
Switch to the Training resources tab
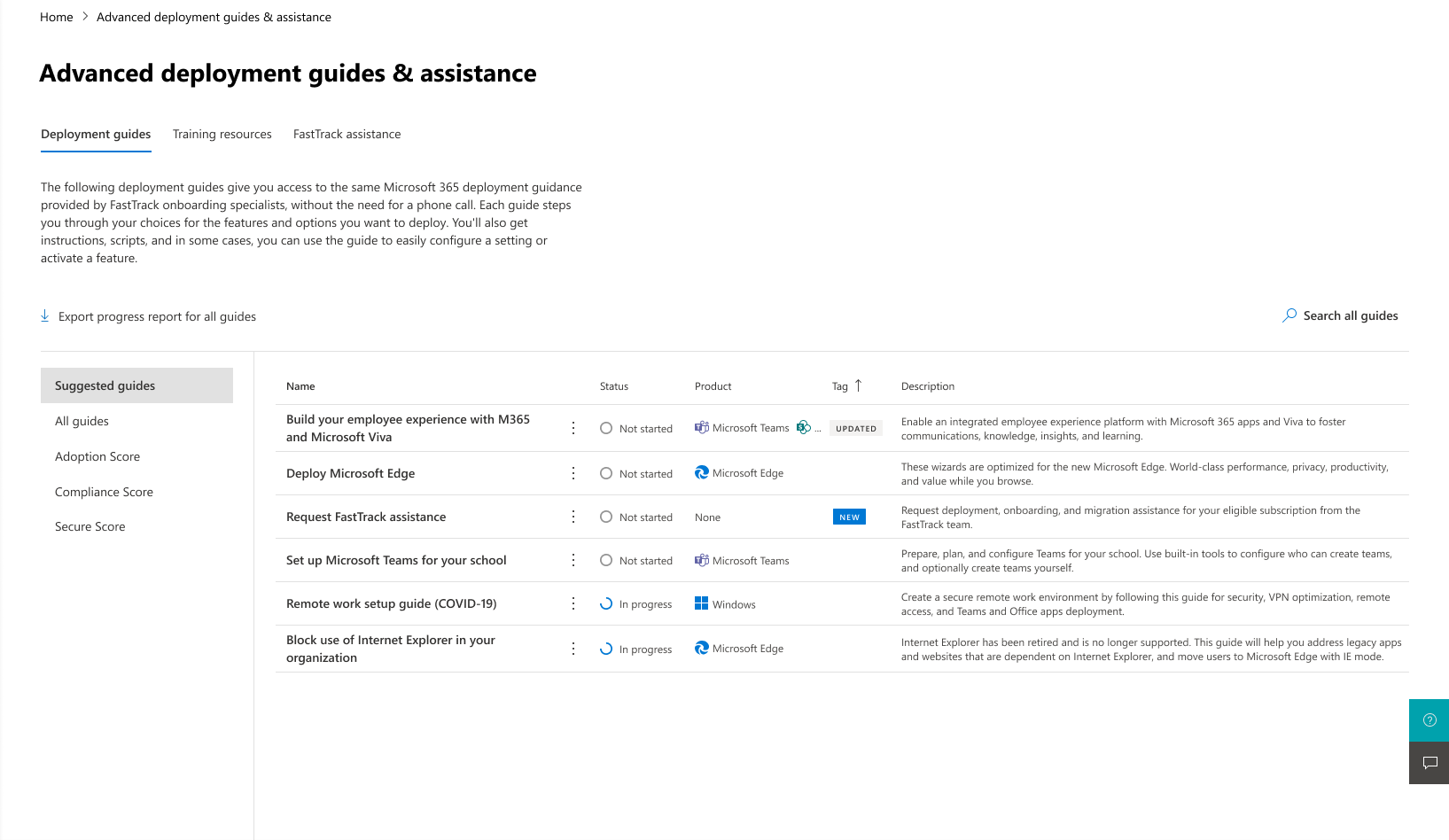tap(222, 134)
